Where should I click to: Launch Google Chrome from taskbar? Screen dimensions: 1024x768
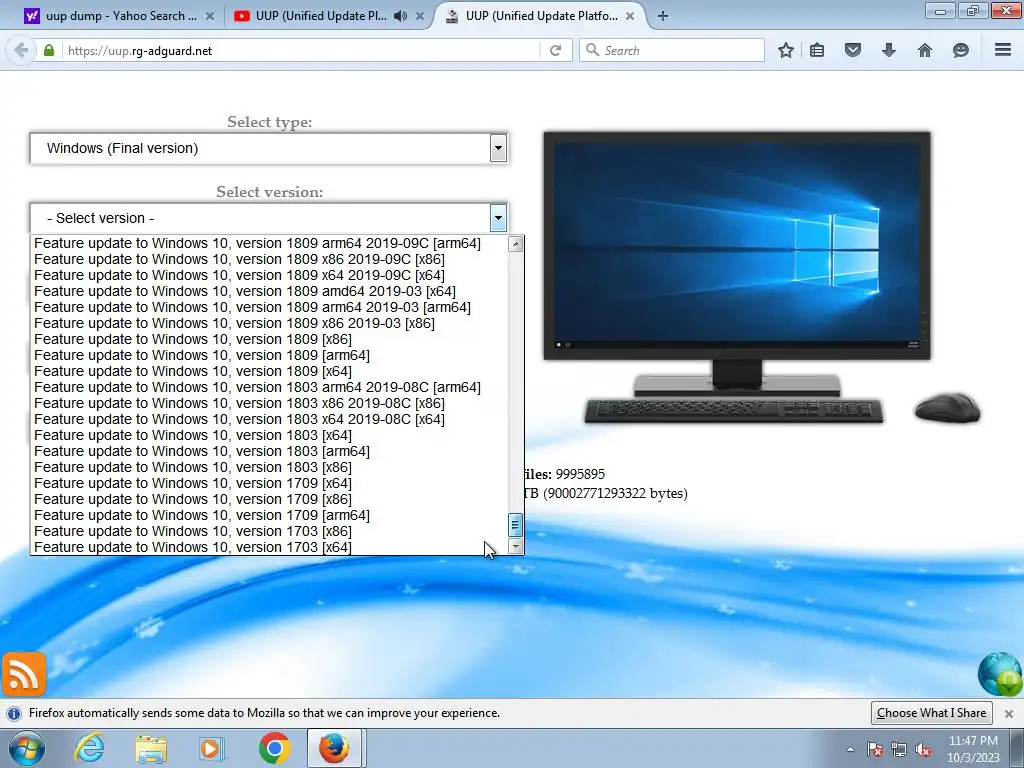coord(274,748)
